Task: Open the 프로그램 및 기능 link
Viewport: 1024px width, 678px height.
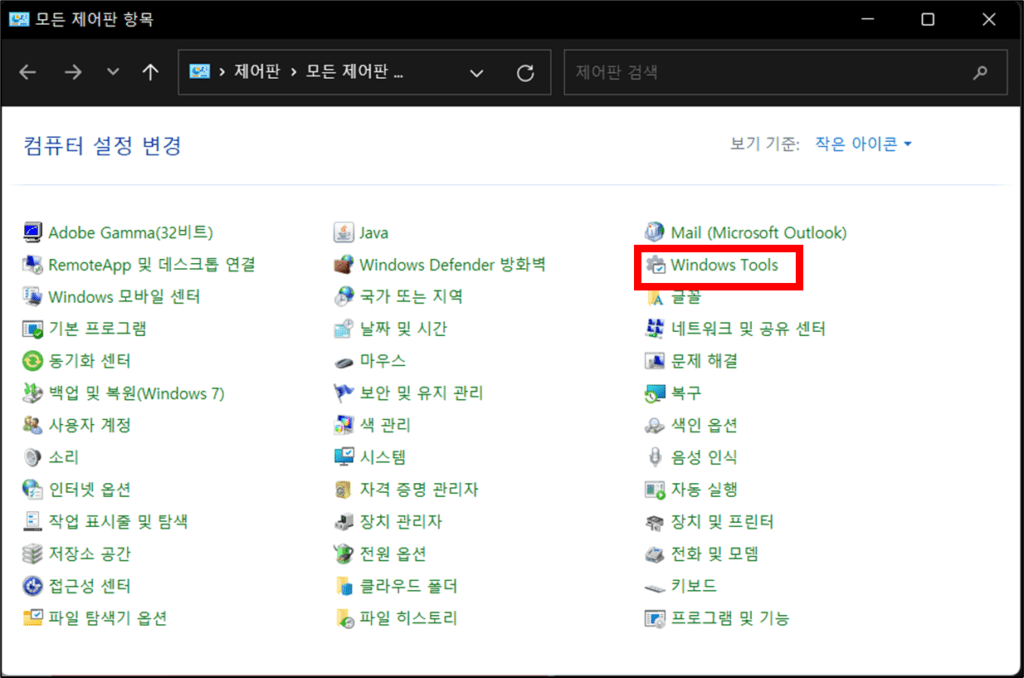Action: click(x=730, y=618)
